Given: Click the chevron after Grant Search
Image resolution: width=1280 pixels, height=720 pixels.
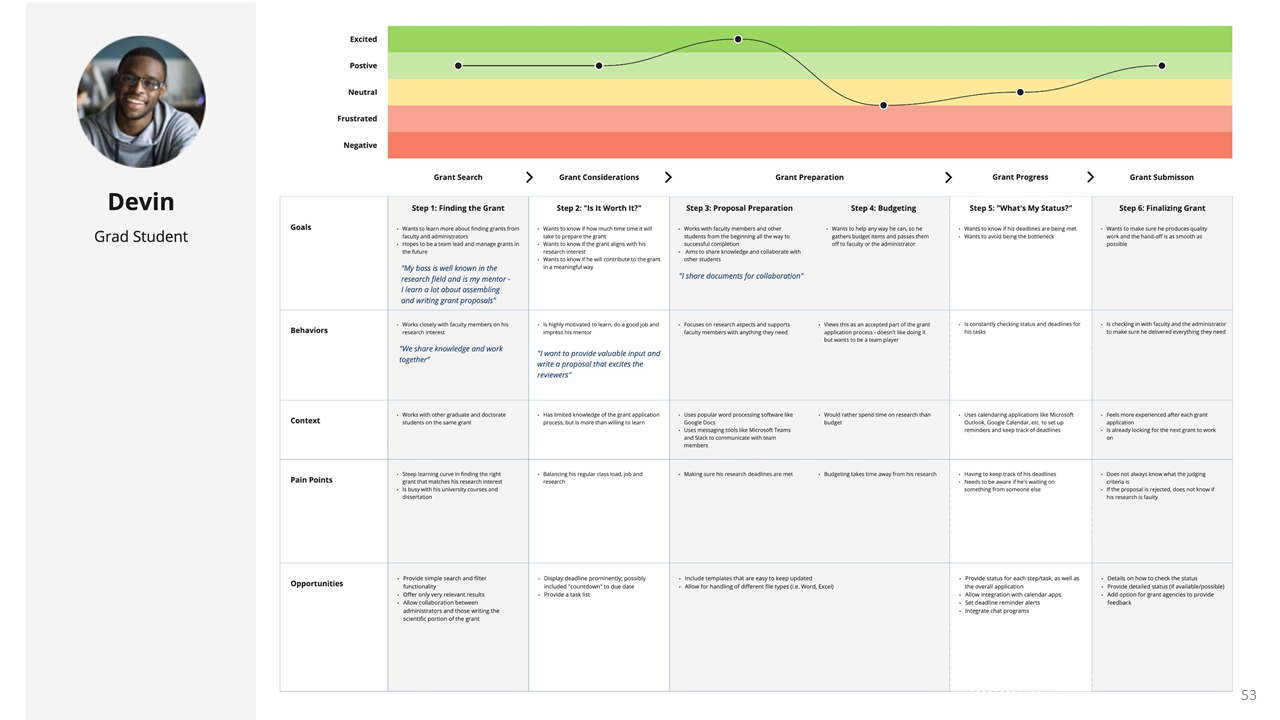Looking at the screenshot, I should [x=529, y=177].
